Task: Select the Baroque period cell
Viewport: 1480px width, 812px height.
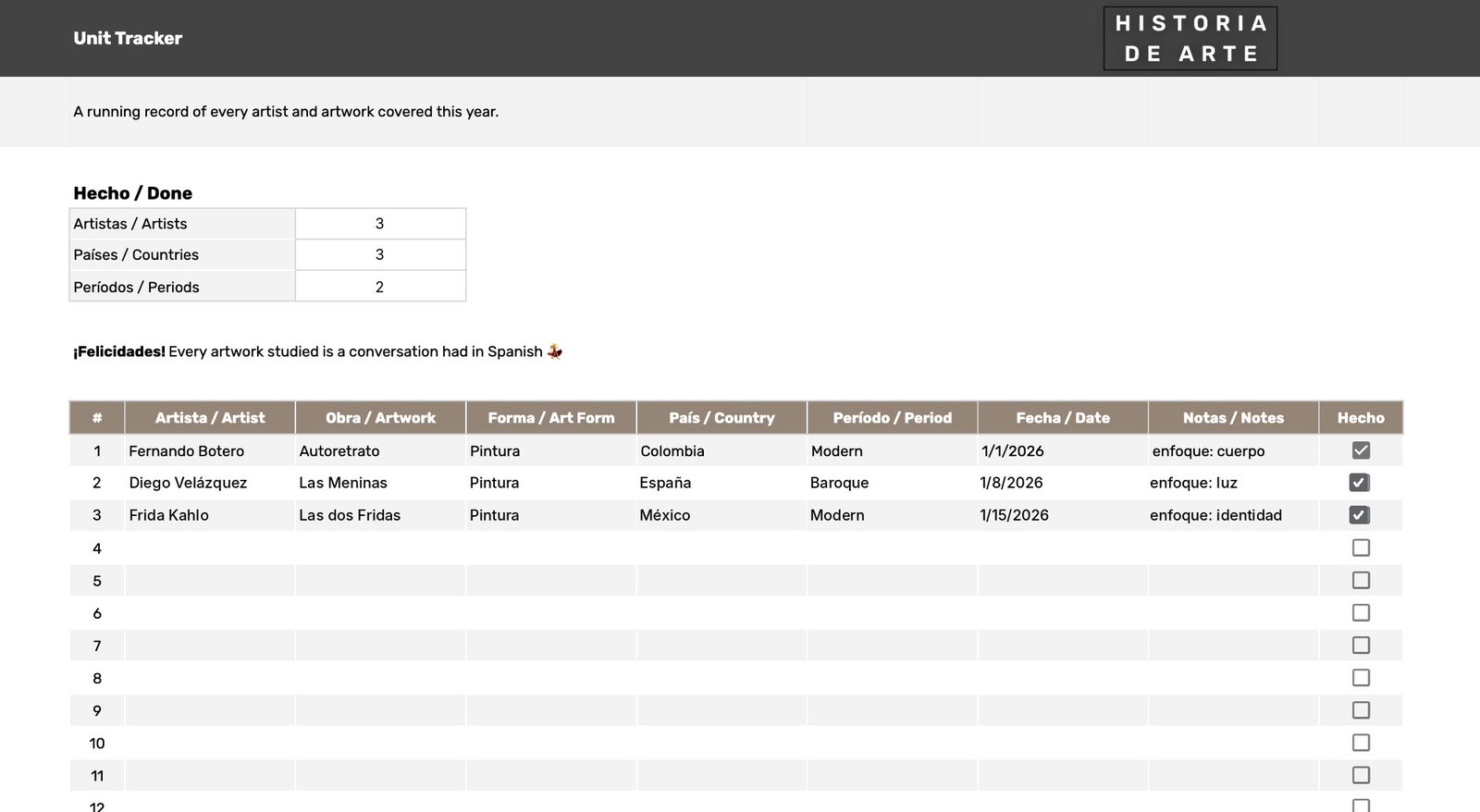Action: click(x=893, y=483)
